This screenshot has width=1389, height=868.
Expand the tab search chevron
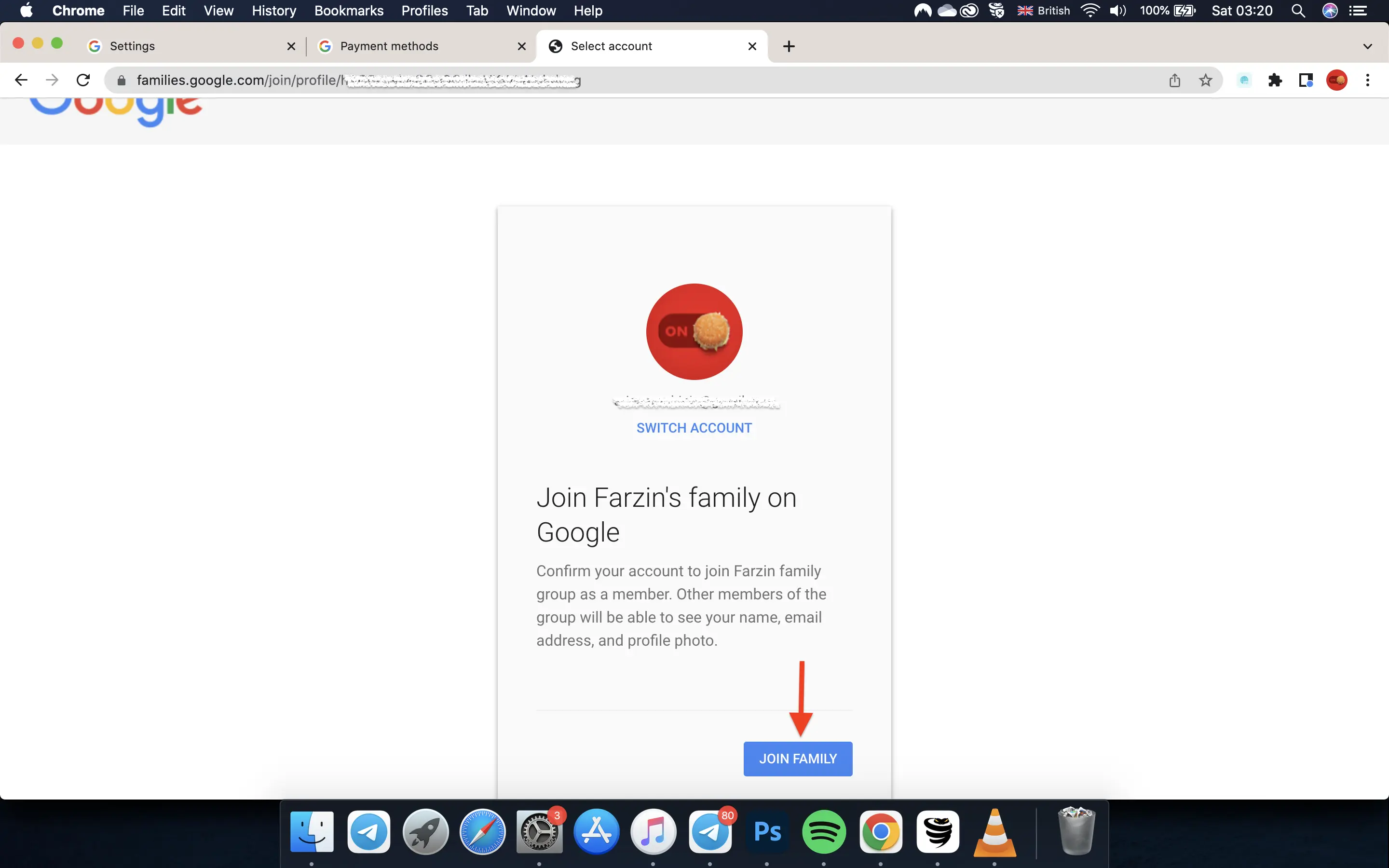point(1368,46)
